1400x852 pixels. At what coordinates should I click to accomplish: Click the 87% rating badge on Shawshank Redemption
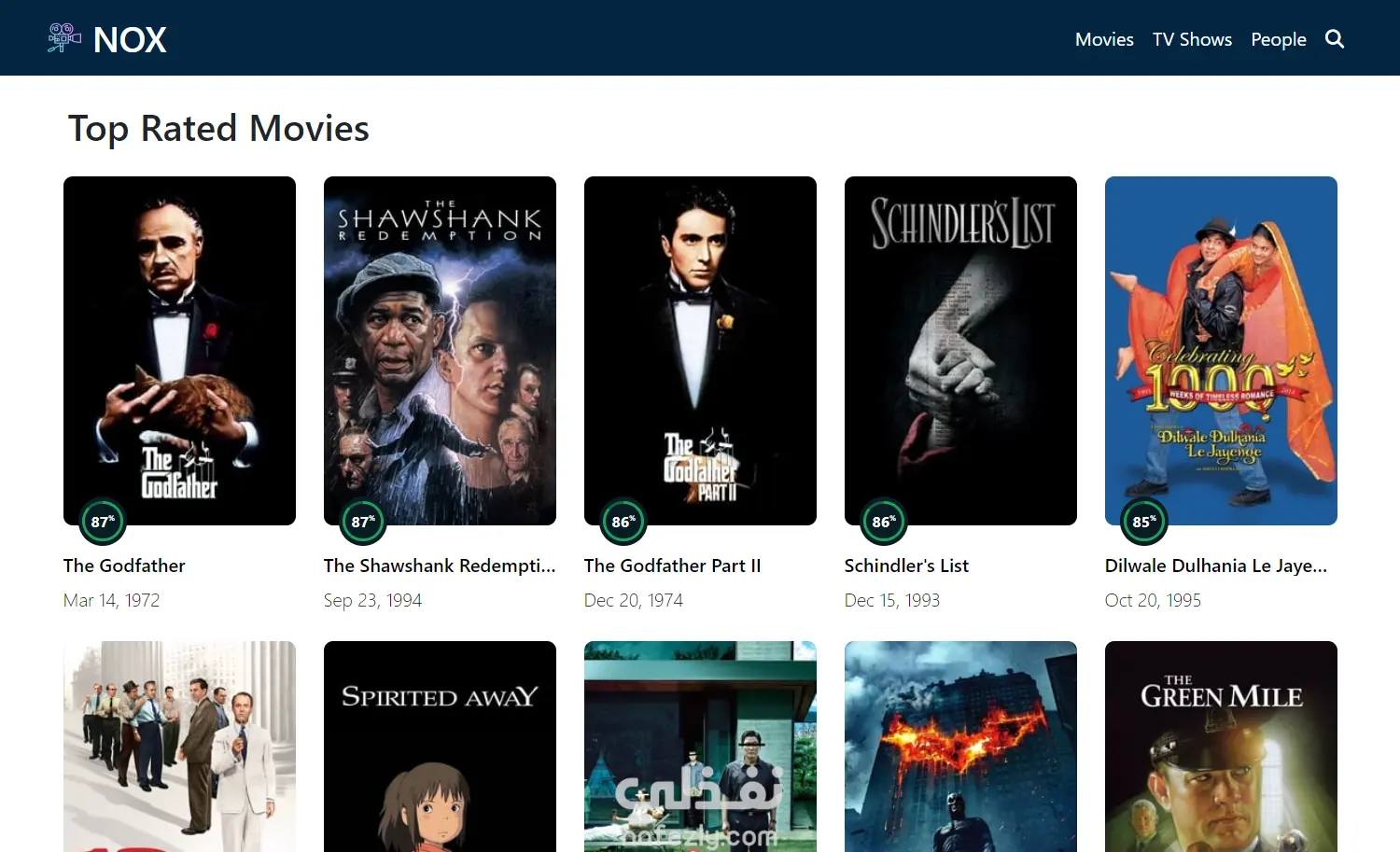coord(362,522)
